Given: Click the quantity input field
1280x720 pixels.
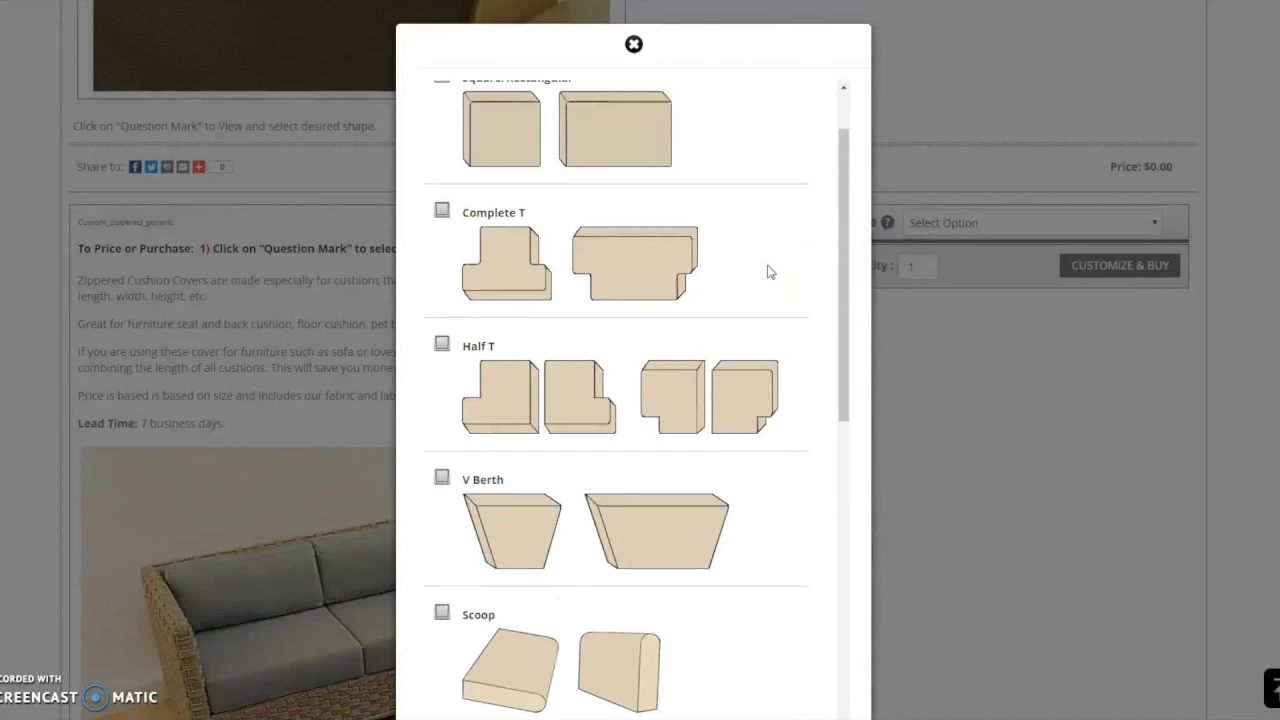Looking at the screenshot, I should point(920,266).
